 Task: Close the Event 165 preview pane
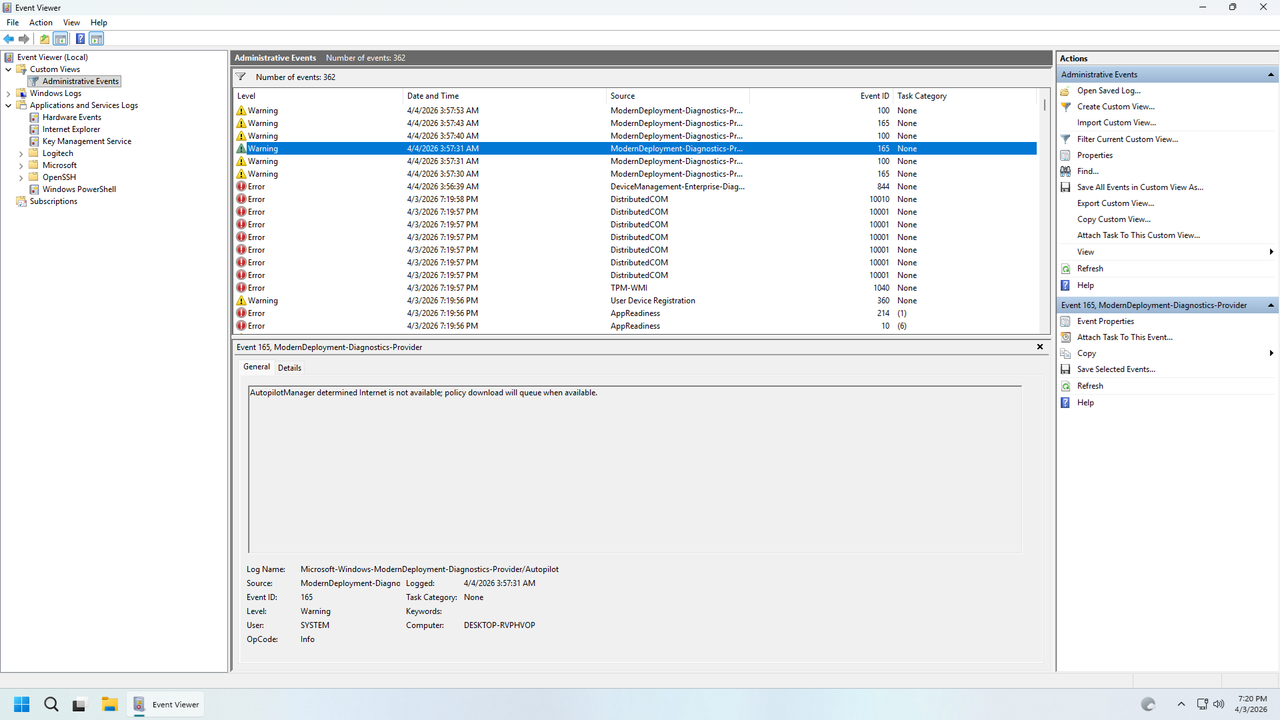pos(1040,347)
